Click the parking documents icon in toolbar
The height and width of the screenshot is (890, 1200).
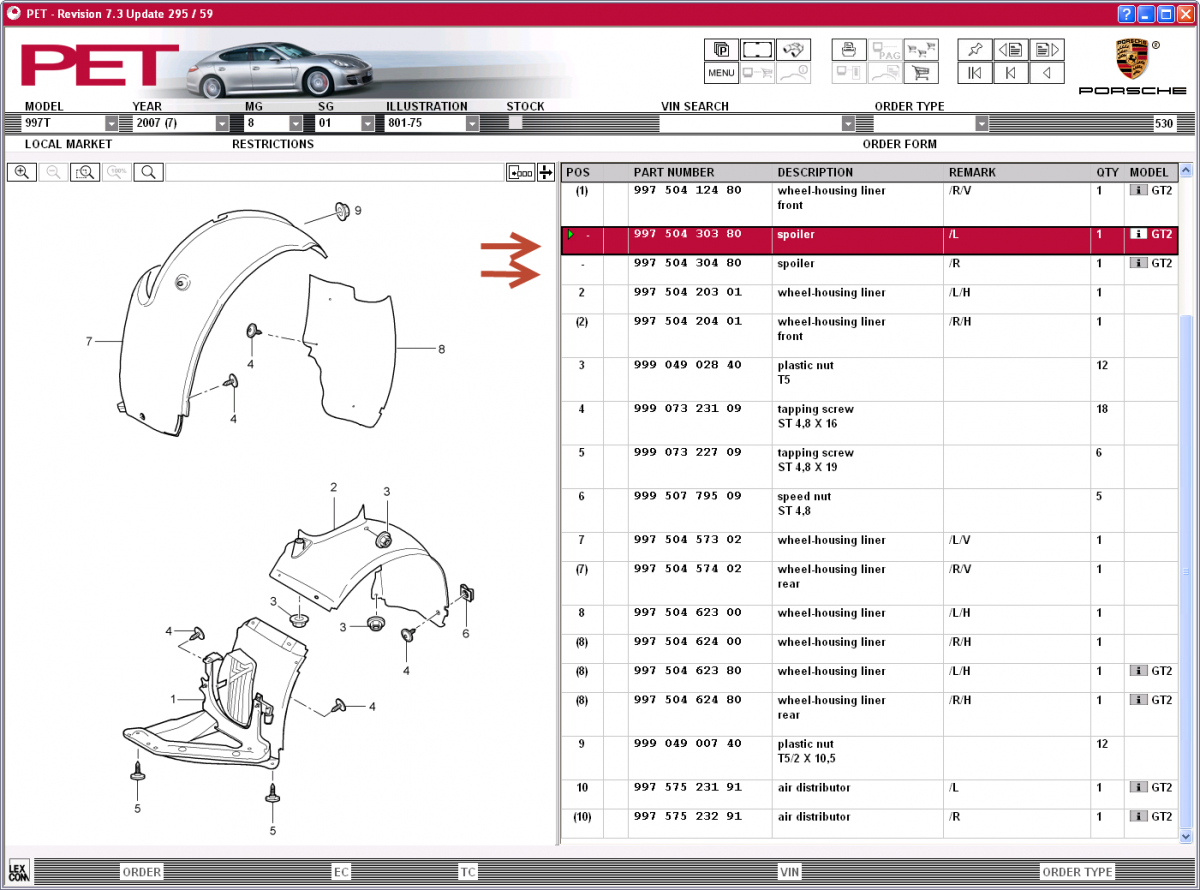tap(720, 49)
